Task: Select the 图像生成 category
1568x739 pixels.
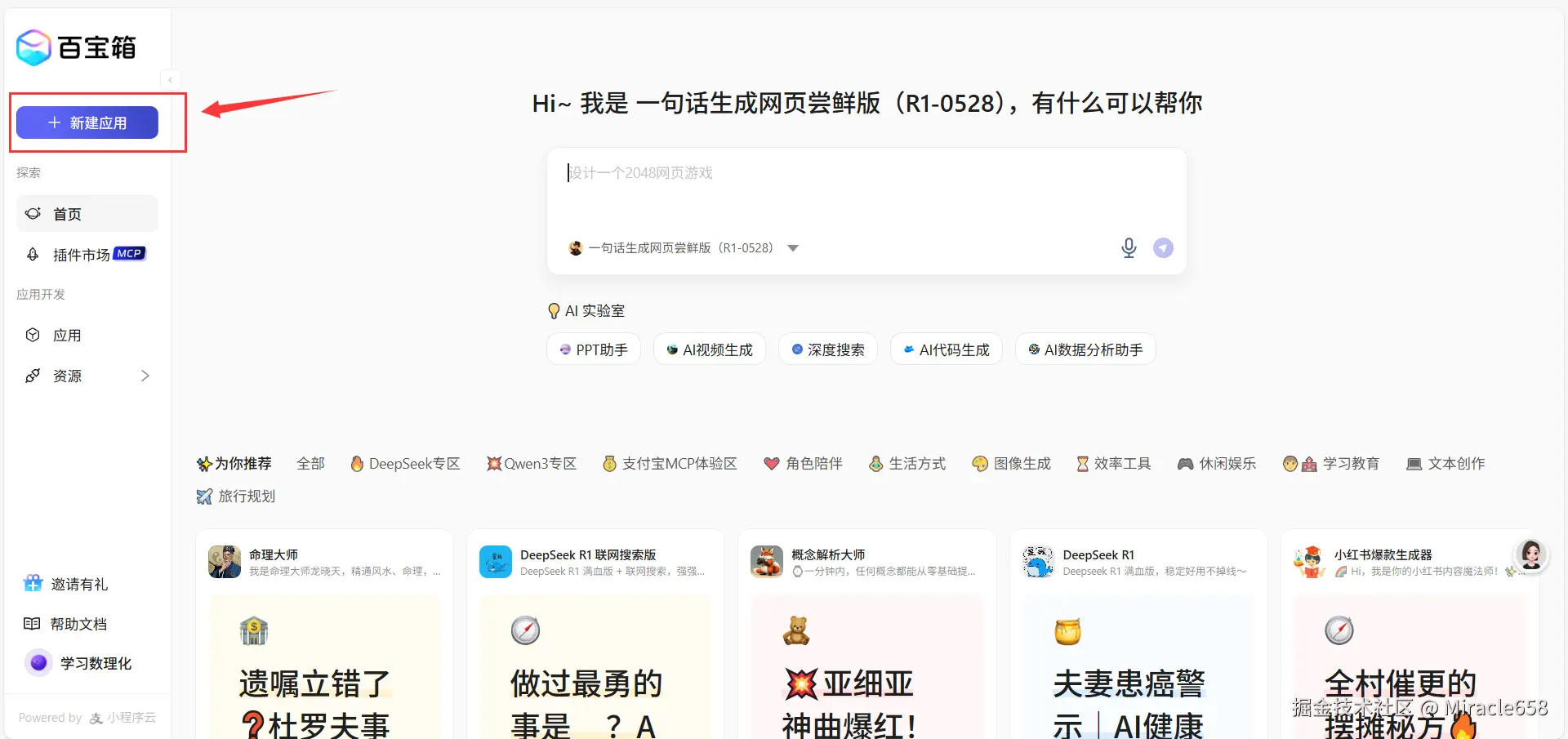Action: point(1011,463)
